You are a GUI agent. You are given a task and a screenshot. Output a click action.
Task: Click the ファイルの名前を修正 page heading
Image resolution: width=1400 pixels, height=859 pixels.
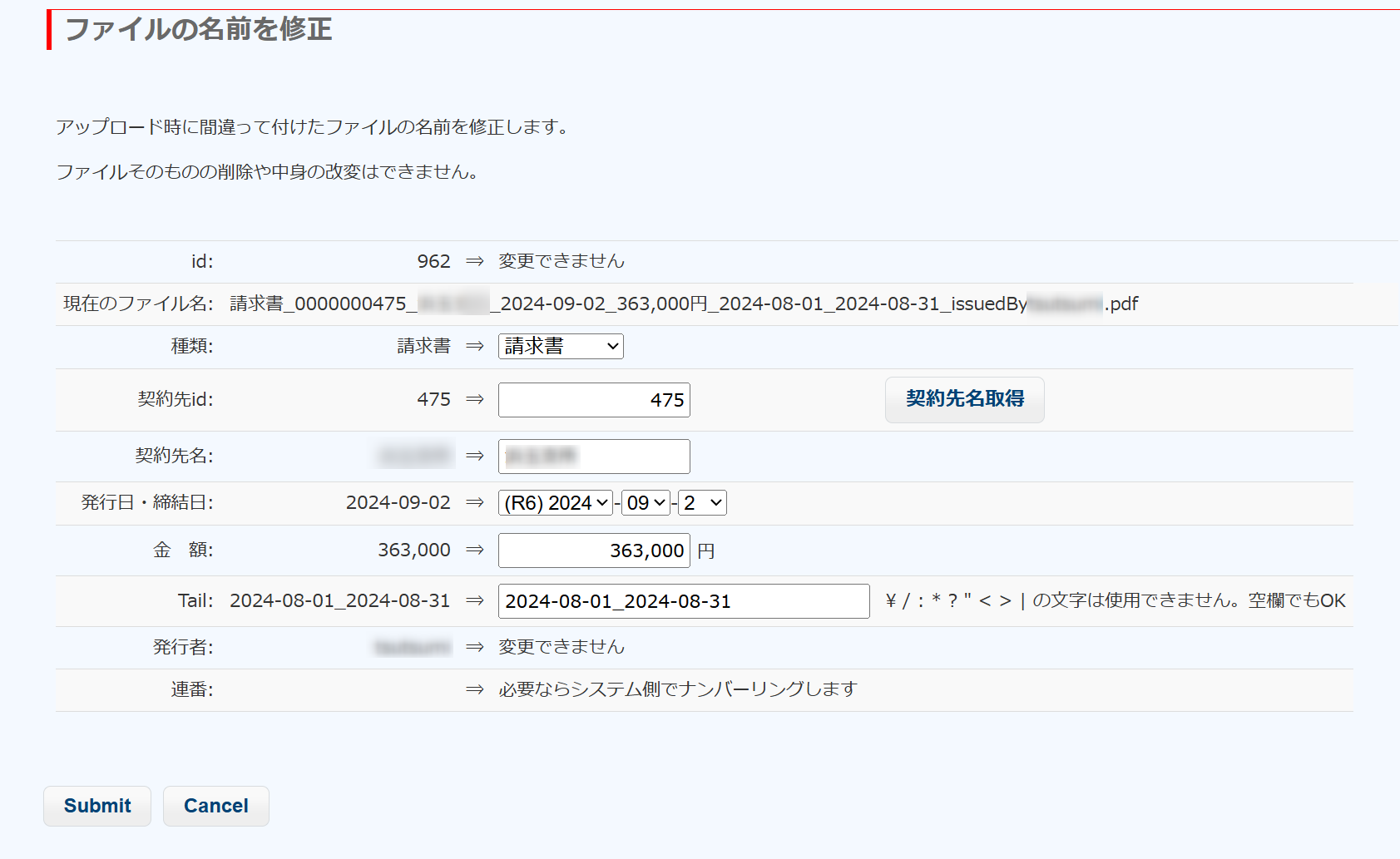(198, 30)
